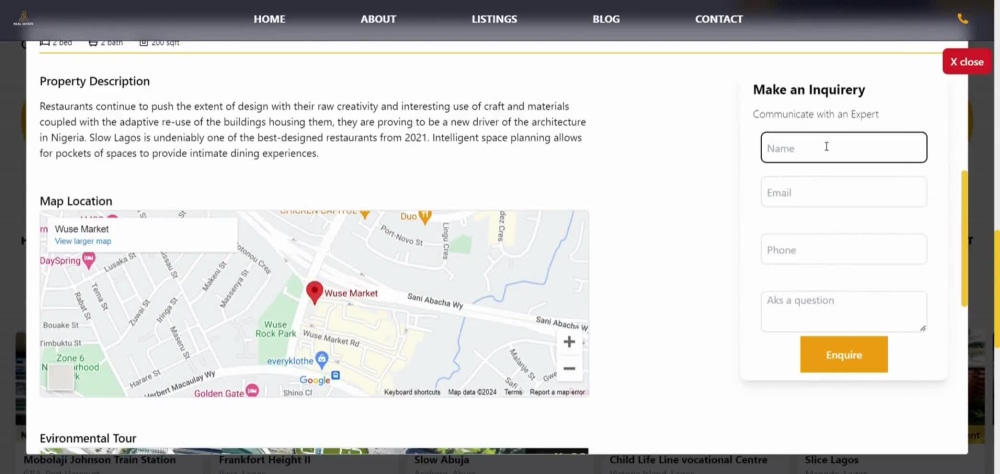
Task: Navigate to the BLOG page
Action: (x=606, y=19)
